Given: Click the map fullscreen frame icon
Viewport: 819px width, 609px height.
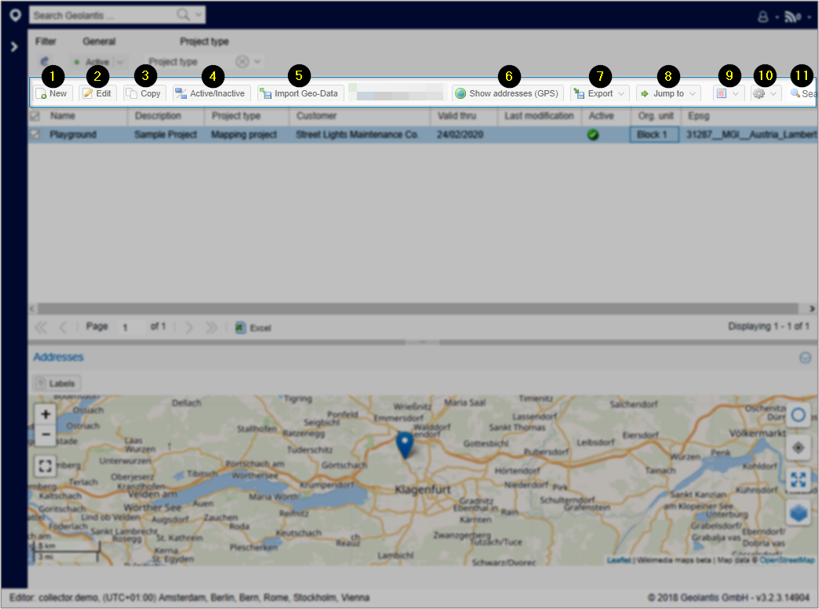Looking at the screenshot, I should click(x=45, y=465).
